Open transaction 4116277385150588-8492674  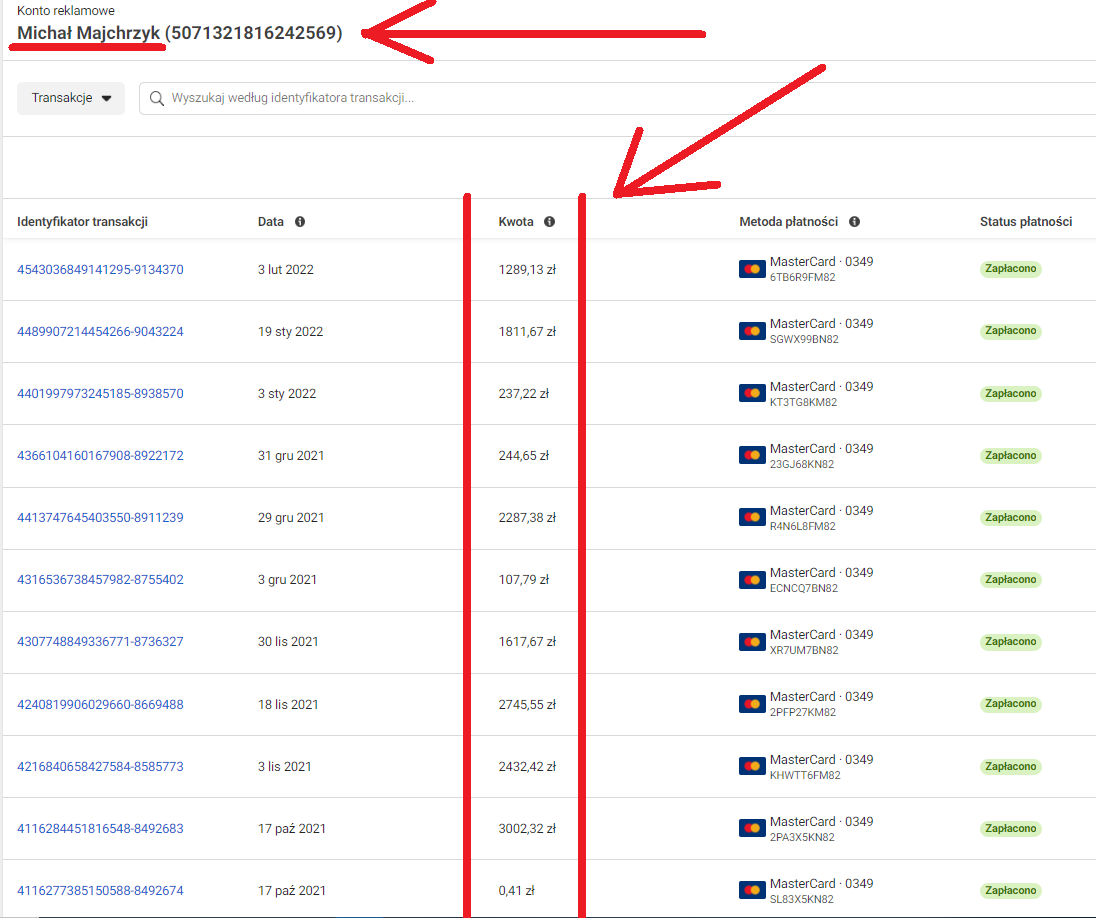click(x=100, y=890)
